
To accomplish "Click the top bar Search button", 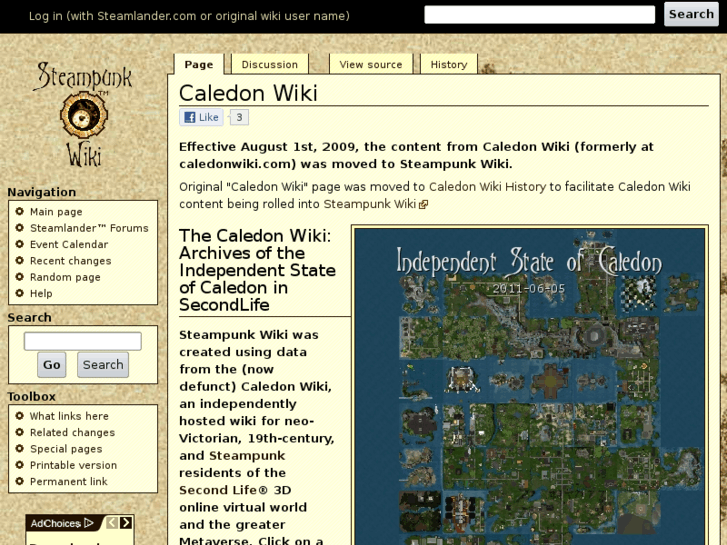I will [691, 14].
